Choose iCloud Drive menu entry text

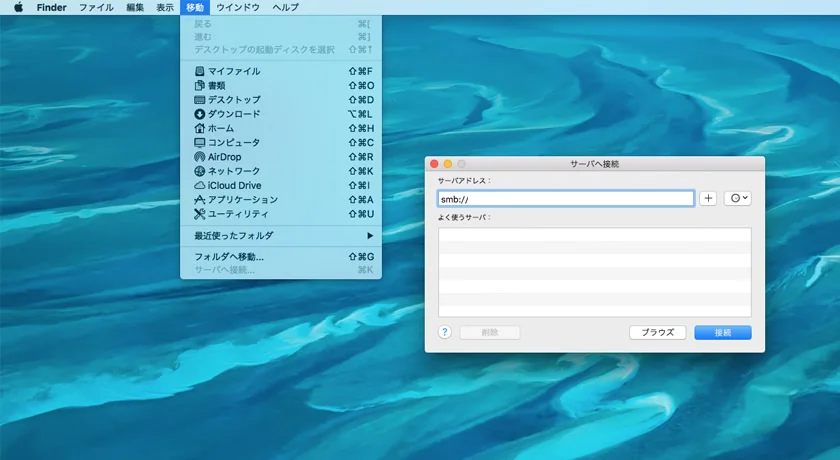pyautogui.click(x=235, y=185)
